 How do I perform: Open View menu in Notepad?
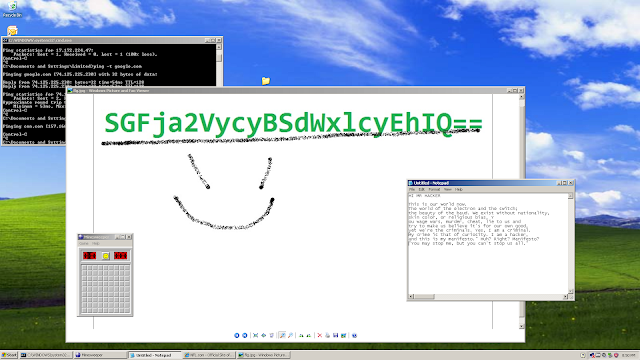pos(448,189)
